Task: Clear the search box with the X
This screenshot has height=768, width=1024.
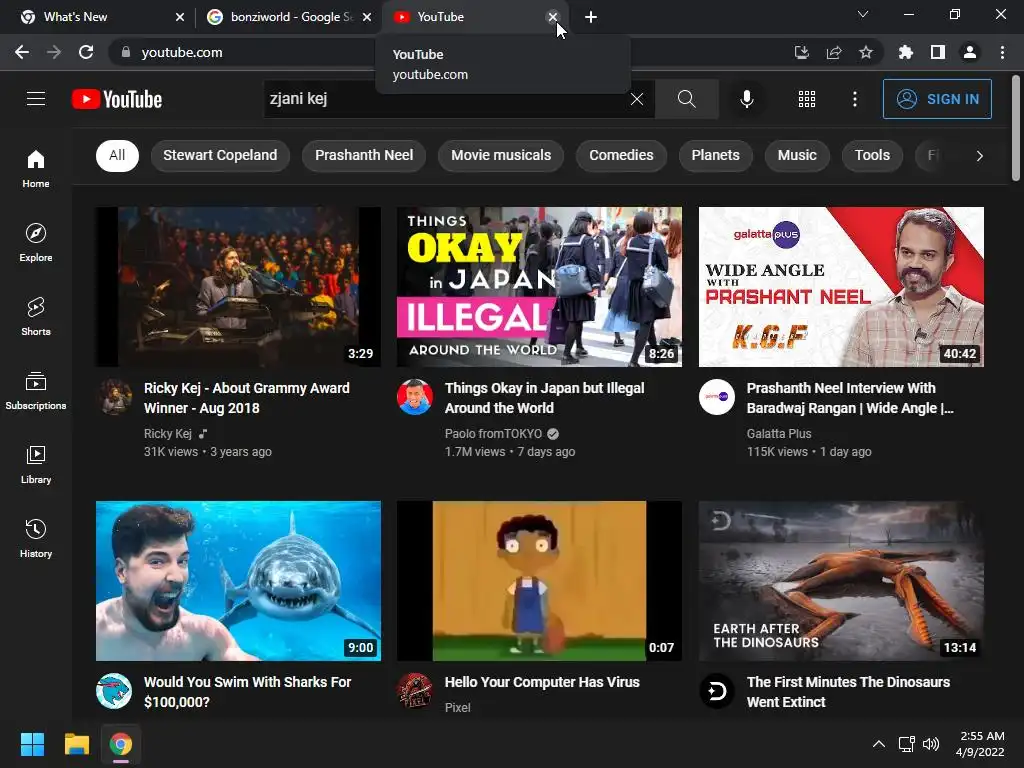Action: click(637, 99)
